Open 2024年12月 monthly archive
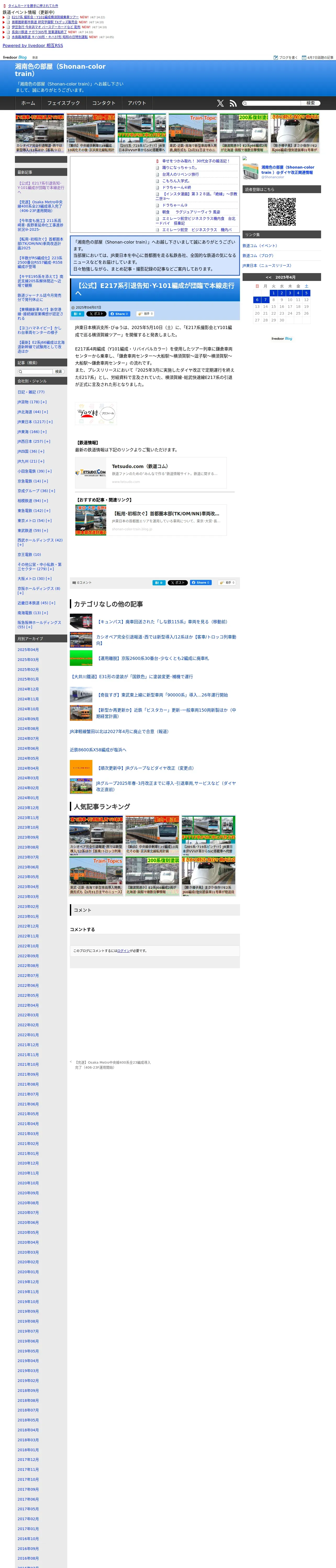Image resolution: width=336 pixels, height=1568 pixels. (x=28, y=689)
